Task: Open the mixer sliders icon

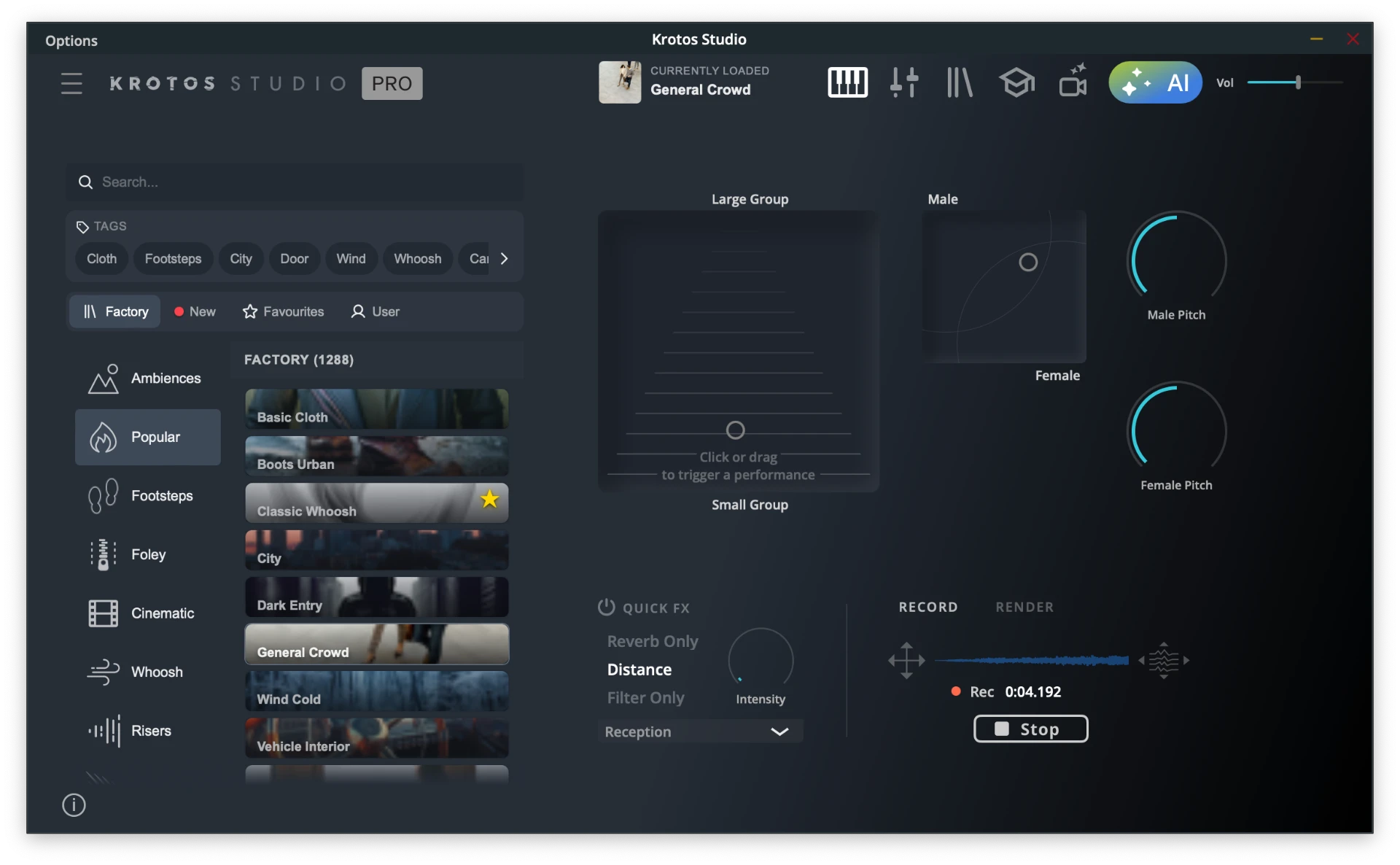Action: coord(903,82)
